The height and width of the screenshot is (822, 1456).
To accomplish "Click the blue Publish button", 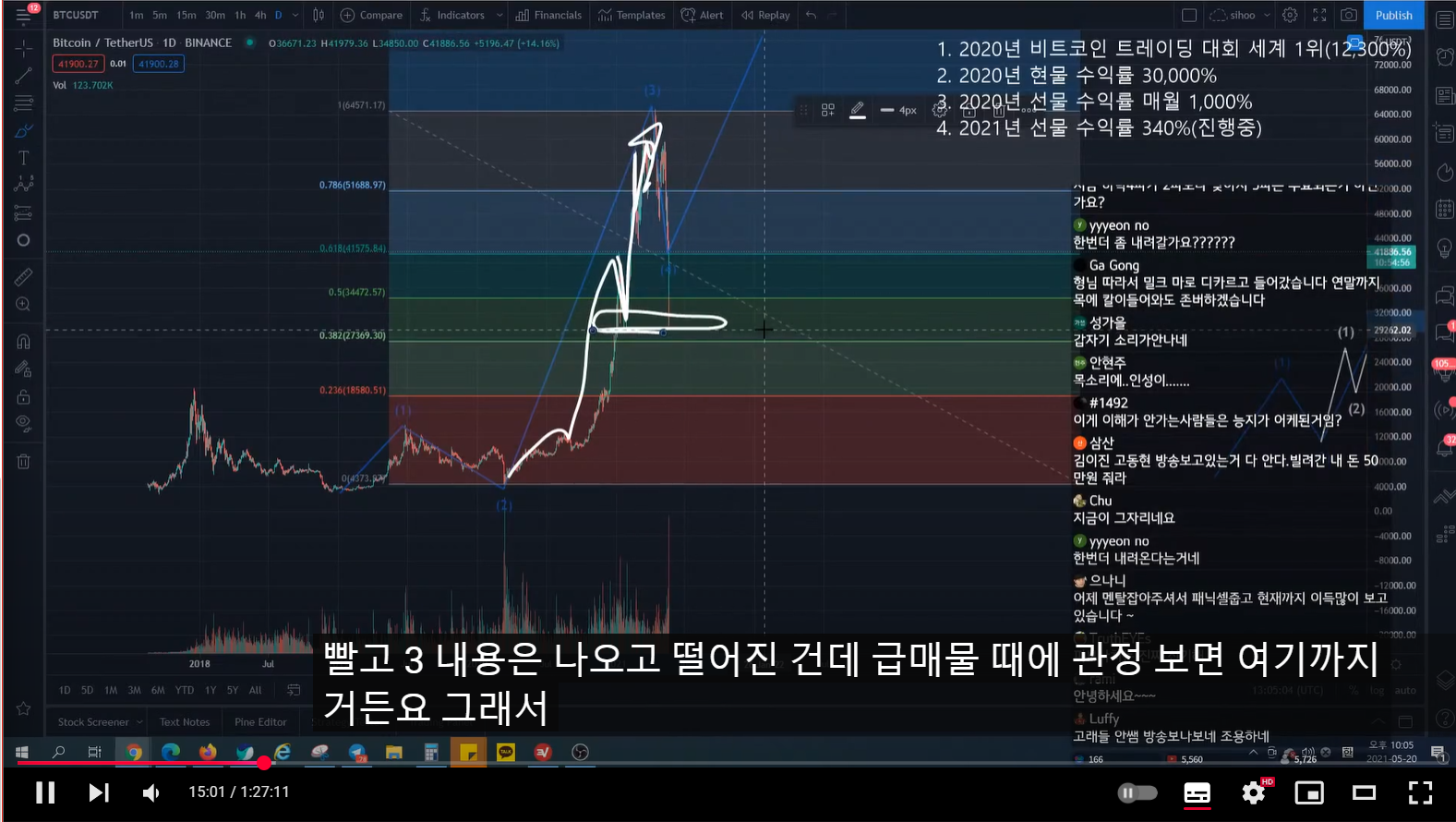I will [x=1393, y=15].
